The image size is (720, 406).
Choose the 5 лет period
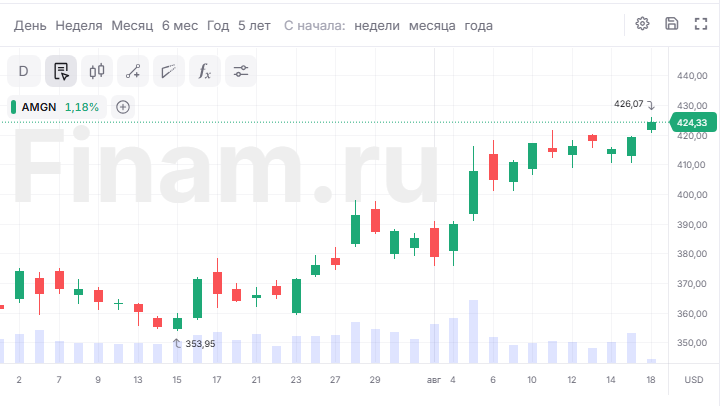point(254,26)
